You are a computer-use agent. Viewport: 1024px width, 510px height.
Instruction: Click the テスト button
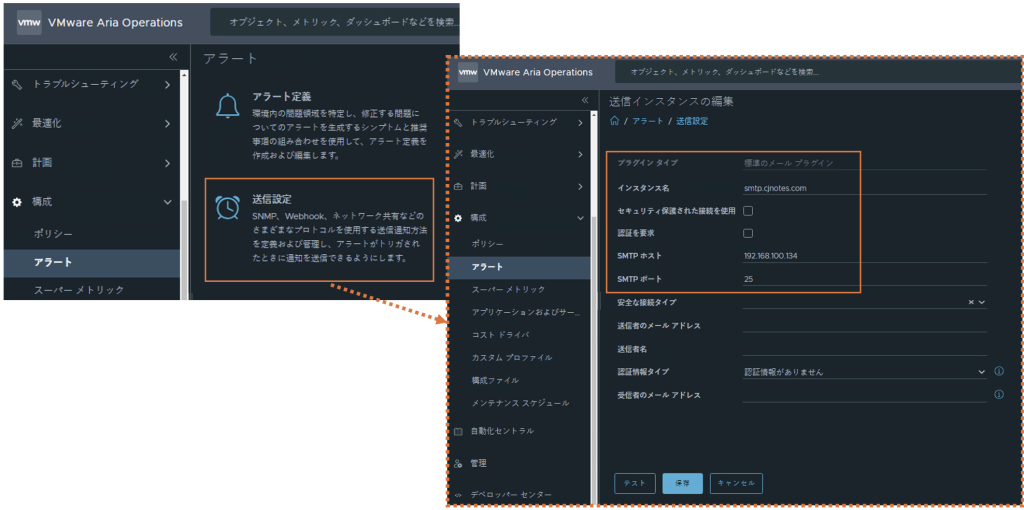tap(635, 483)
